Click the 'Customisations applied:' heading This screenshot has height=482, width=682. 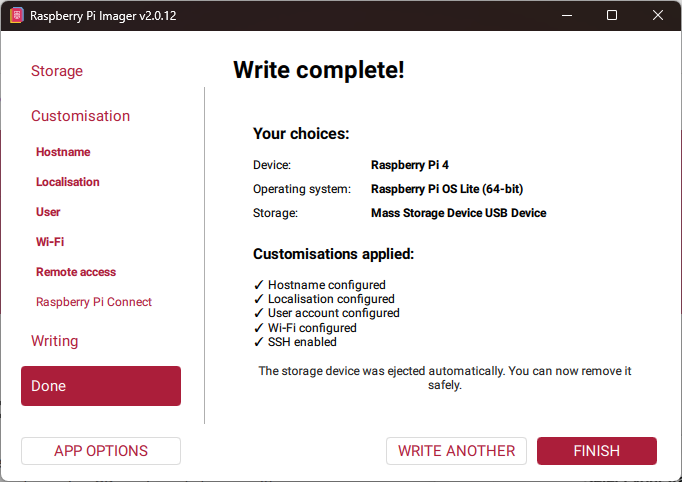point(334,254)
